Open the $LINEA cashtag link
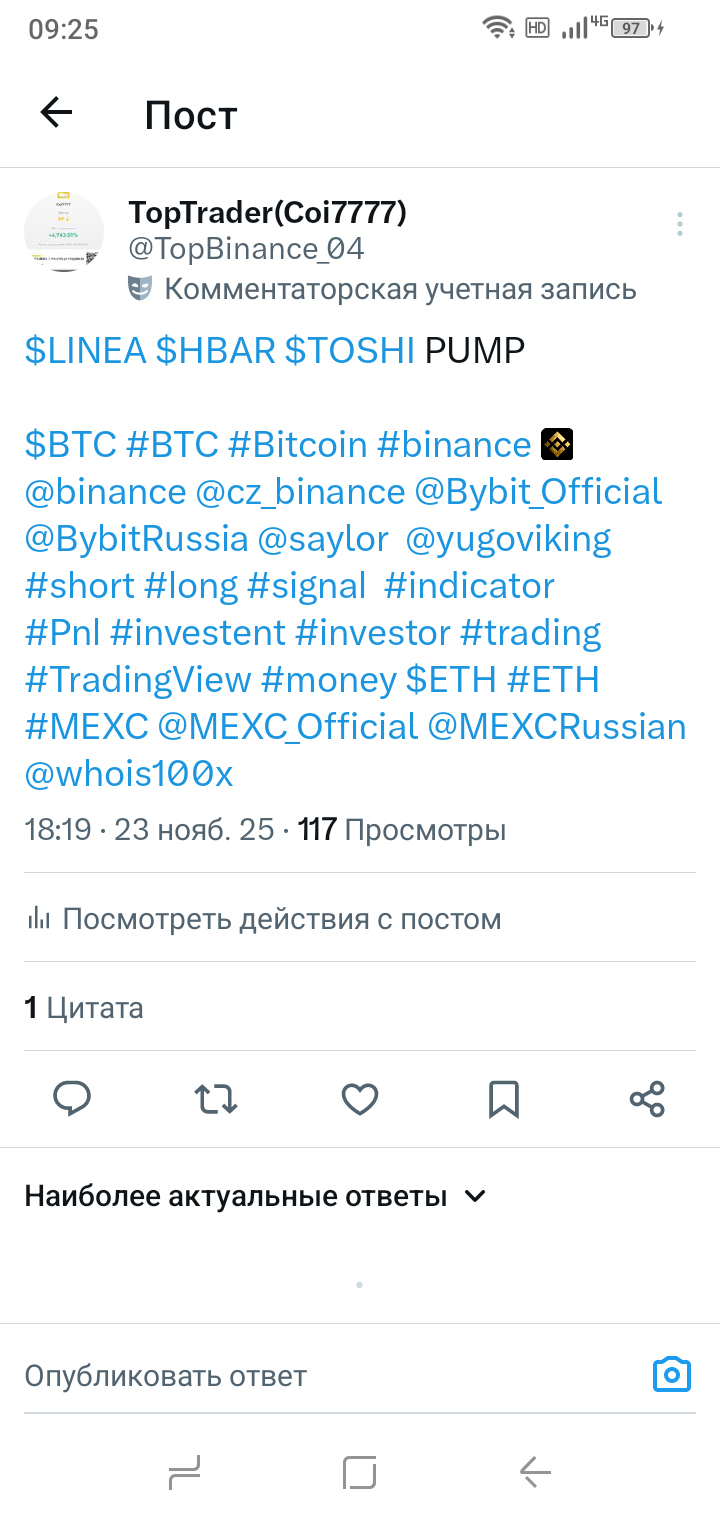 tap(85, 351)
